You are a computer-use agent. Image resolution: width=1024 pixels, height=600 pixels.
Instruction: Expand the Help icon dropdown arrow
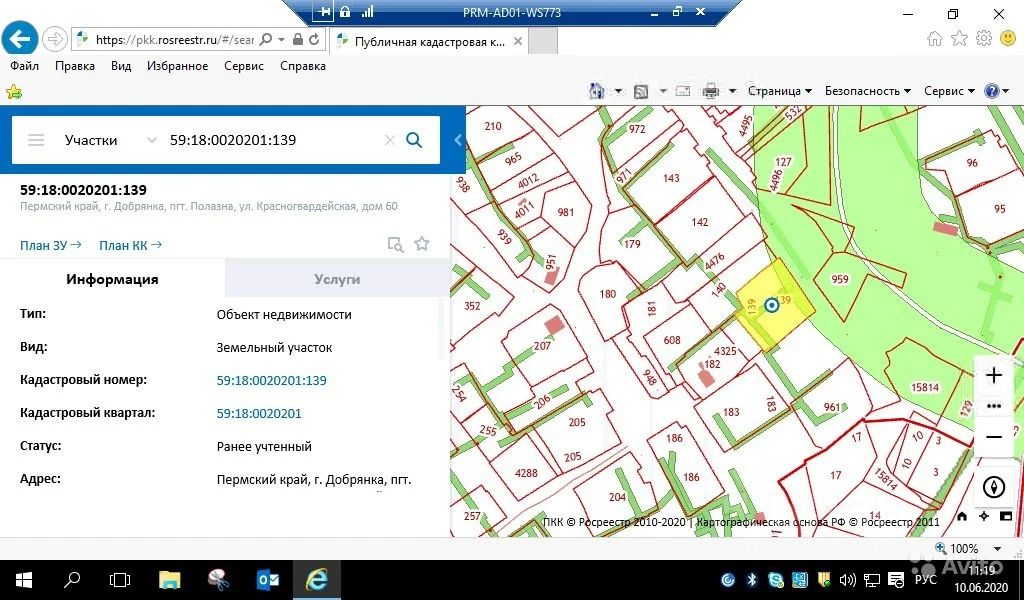[1006, 91]
